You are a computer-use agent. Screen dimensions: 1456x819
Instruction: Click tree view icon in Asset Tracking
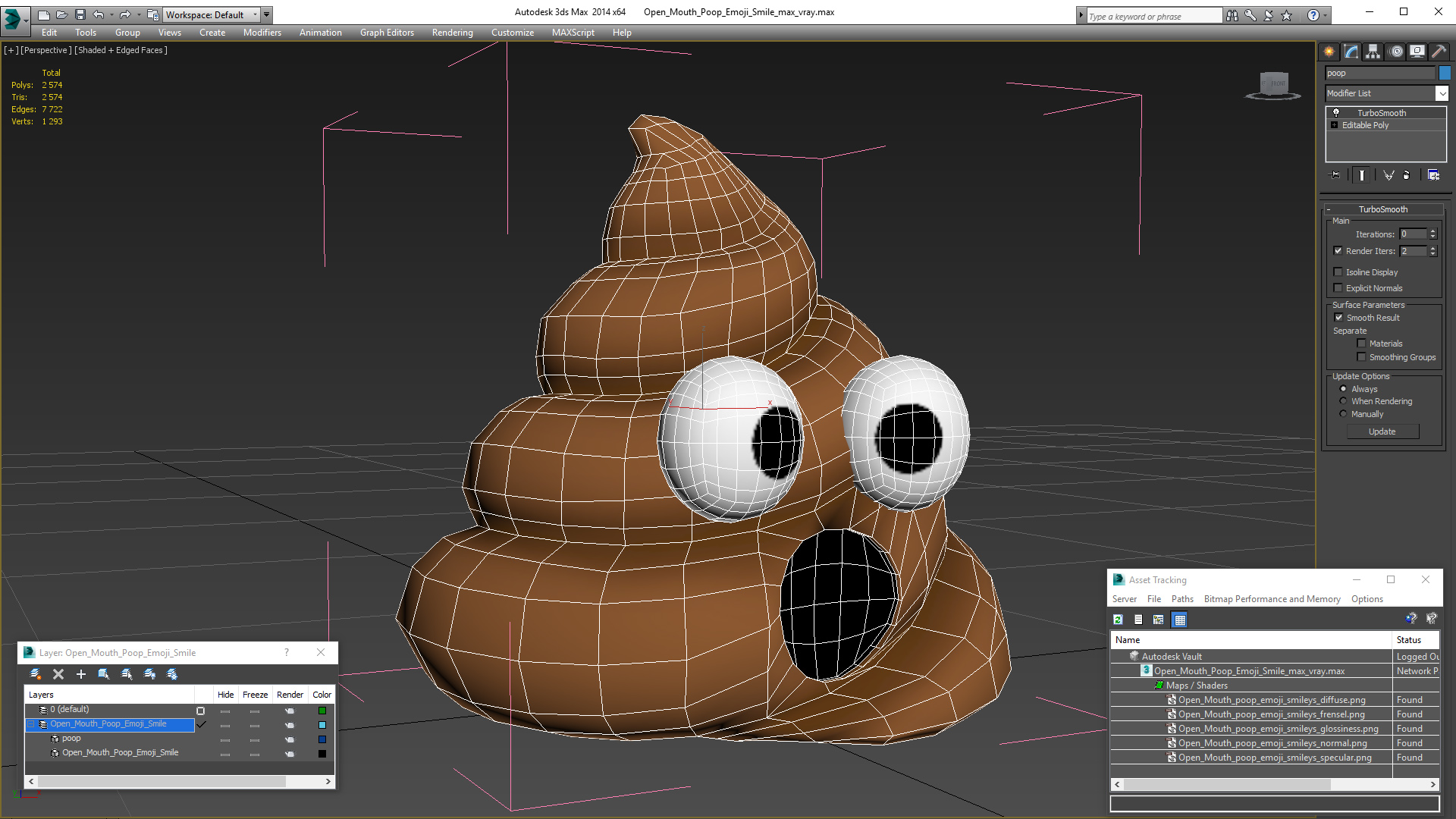[1158, 620]
